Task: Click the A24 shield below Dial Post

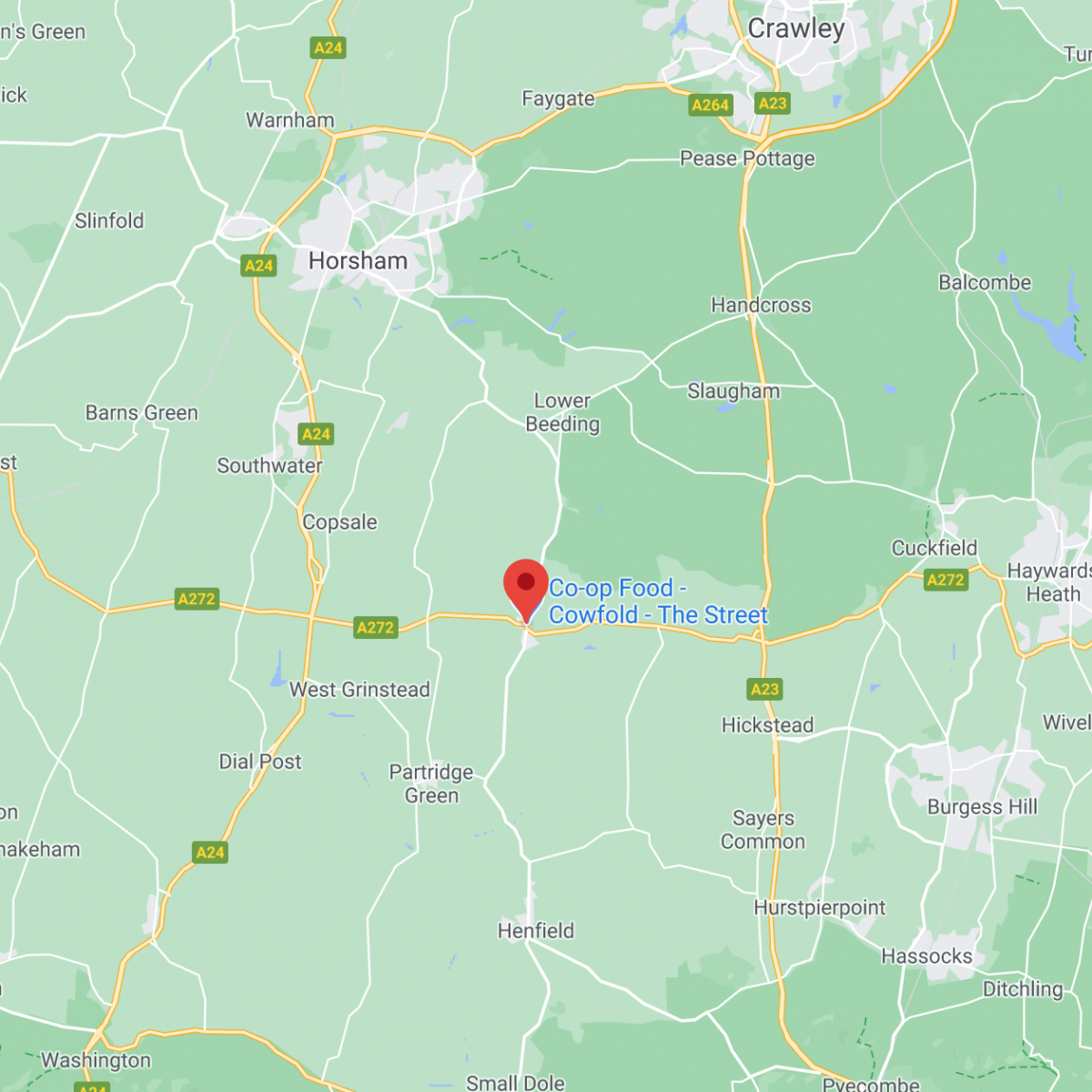Action: (210, 853)
